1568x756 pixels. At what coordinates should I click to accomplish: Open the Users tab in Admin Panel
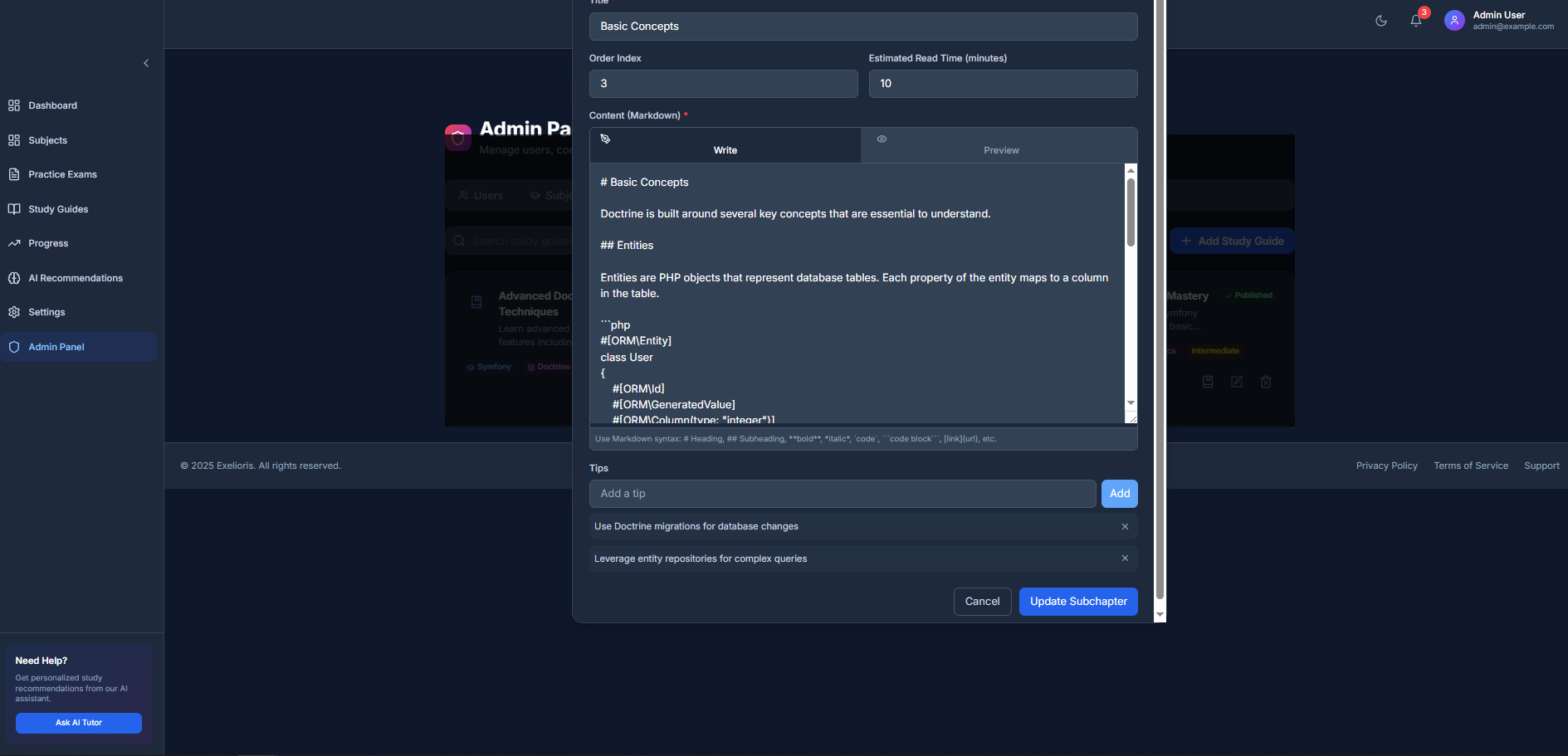(481, 195)
